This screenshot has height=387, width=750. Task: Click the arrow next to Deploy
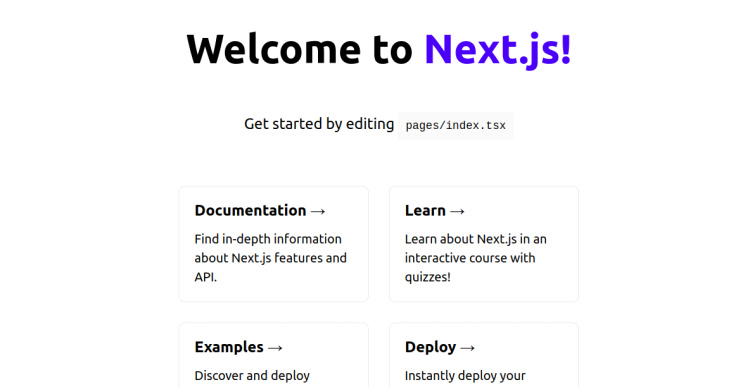(x=467, y=348)
